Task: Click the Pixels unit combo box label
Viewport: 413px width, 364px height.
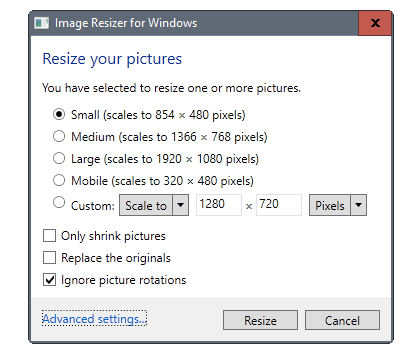Action: click(x=330, y=205)
